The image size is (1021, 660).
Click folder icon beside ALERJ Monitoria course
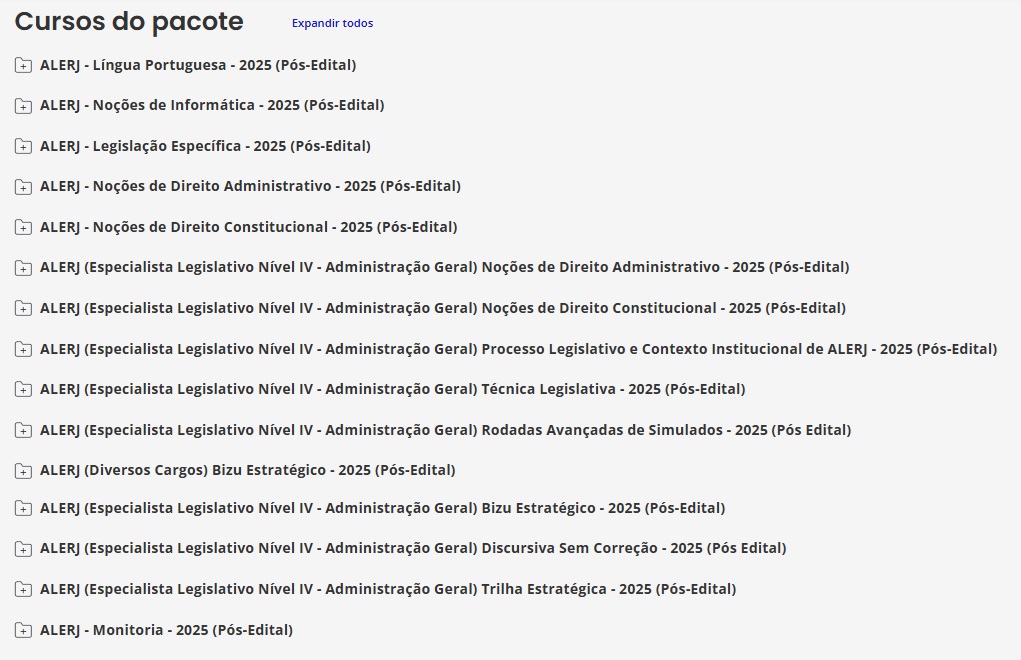(x=23, y=631)
